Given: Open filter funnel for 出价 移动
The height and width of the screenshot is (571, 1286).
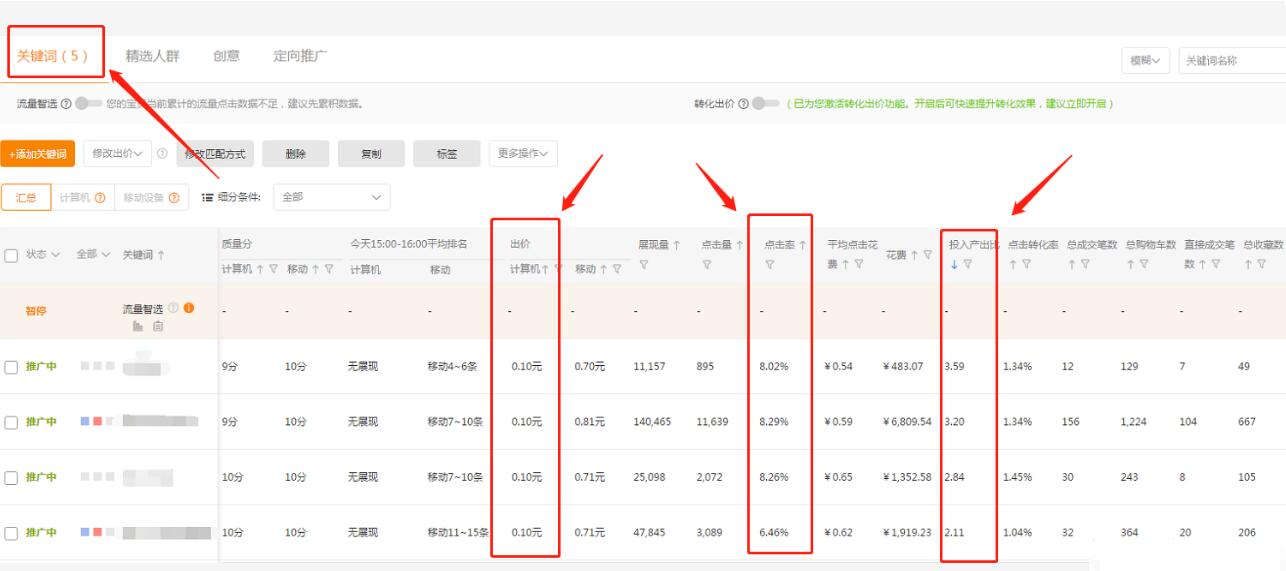Looking at the screenshot, I should 615,267.
